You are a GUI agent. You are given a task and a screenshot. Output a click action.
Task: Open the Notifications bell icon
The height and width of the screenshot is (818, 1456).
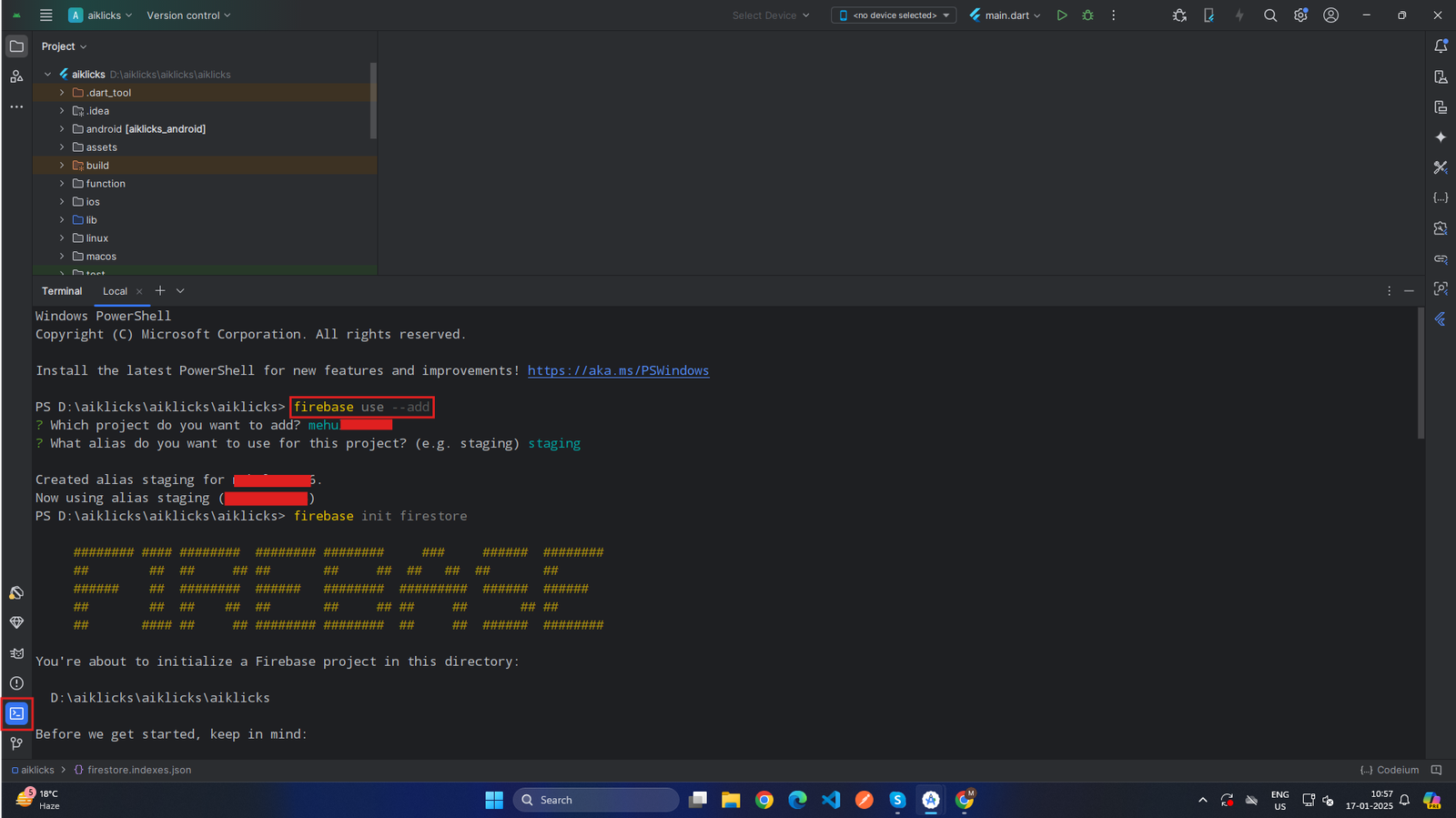[x=1441, y=46]
